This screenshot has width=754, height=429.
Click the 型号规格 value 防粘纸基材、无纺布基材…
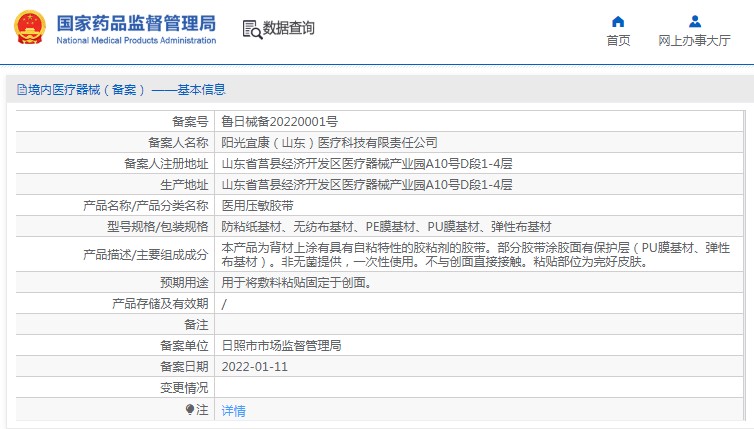(386, 227)
